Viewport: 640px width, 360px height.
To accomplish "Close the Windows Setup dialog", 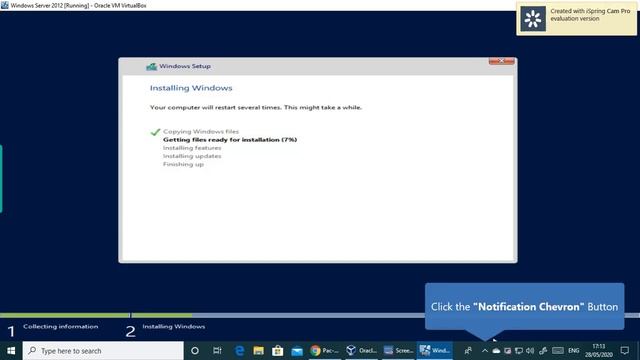I will coord(502,61).
